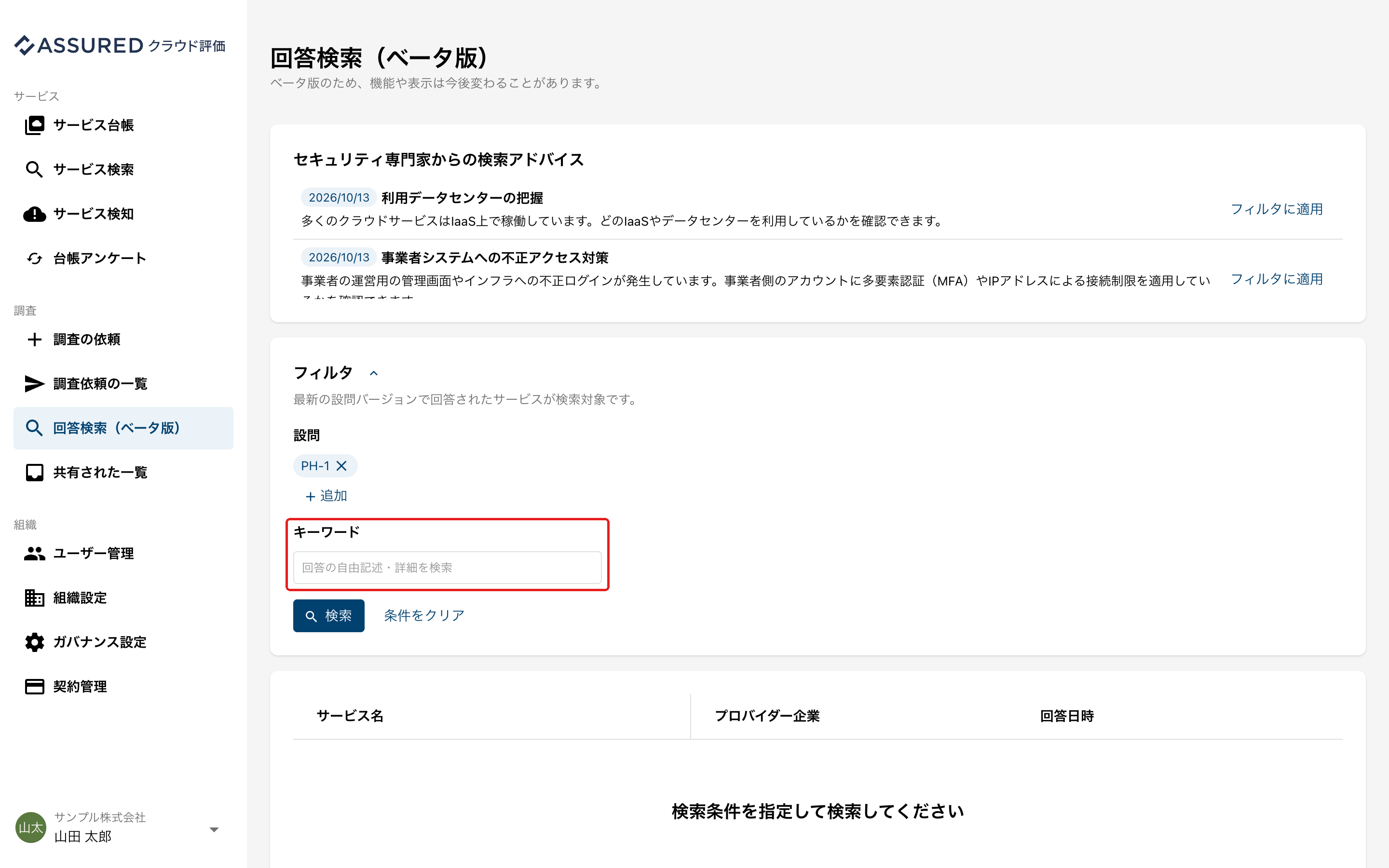Open サービス台帳 icon in sidebar

pyautogui.click(x=34, y=125)
